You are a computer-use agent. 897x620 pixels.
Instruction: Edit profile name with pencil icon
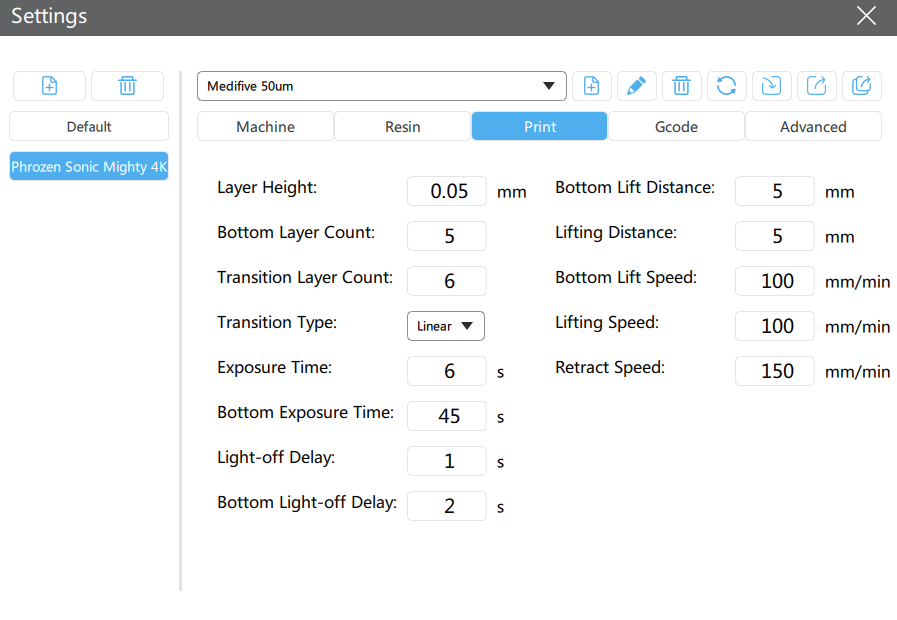point(636,86)
